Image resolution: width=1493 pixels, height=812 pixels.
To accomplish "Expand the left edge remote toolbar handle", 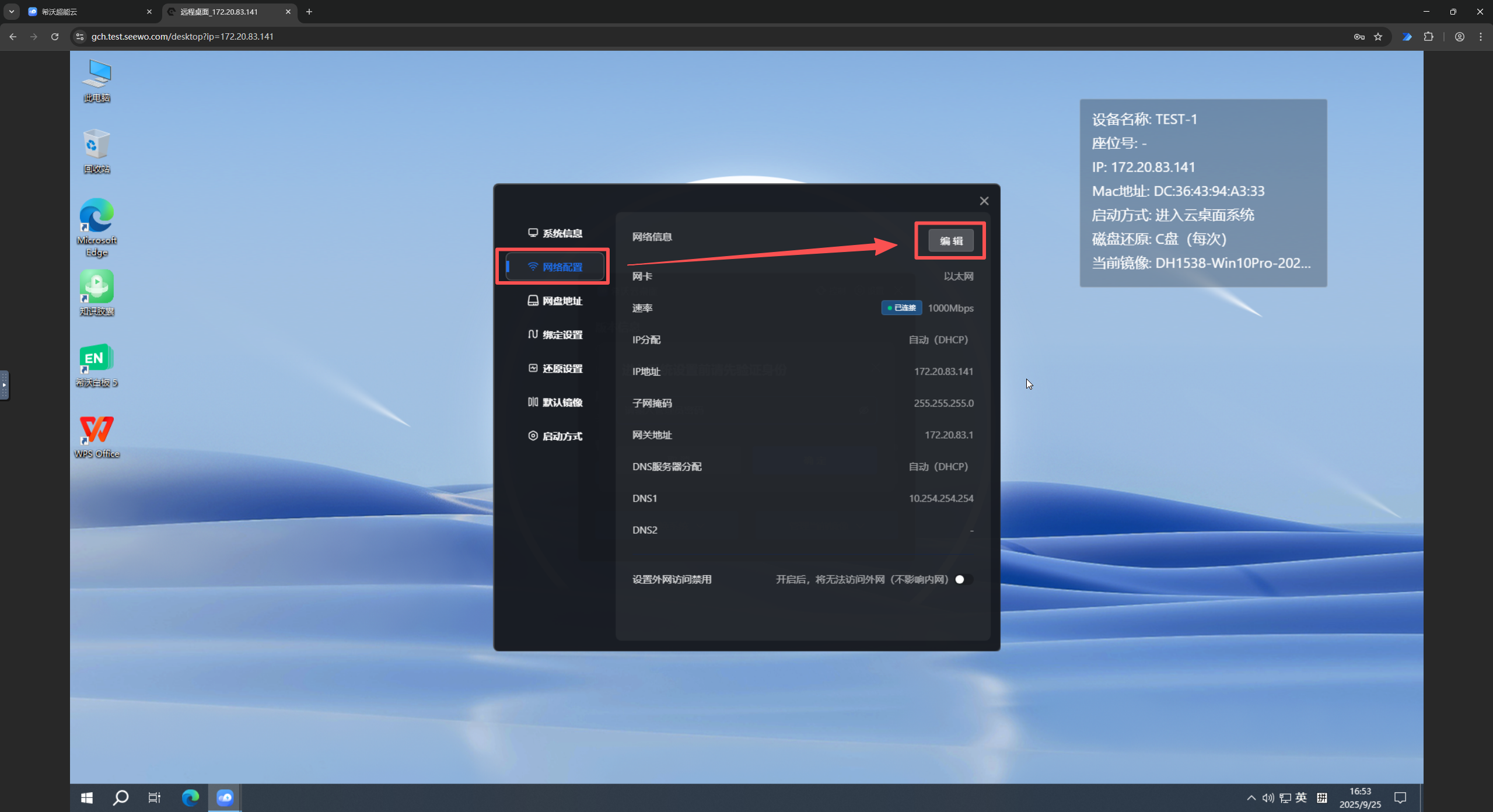I will pyautogui.click(x=5, y=385).
